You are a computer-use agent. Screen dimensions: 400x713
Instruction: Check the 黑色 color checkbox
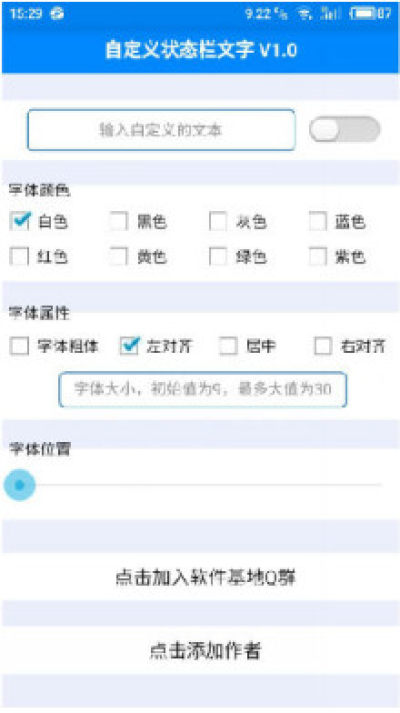point(119,221)
